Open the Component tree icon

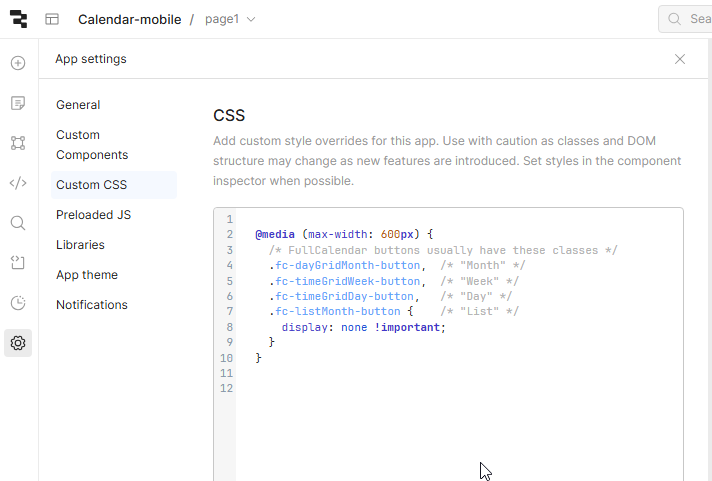coord(18,143)
